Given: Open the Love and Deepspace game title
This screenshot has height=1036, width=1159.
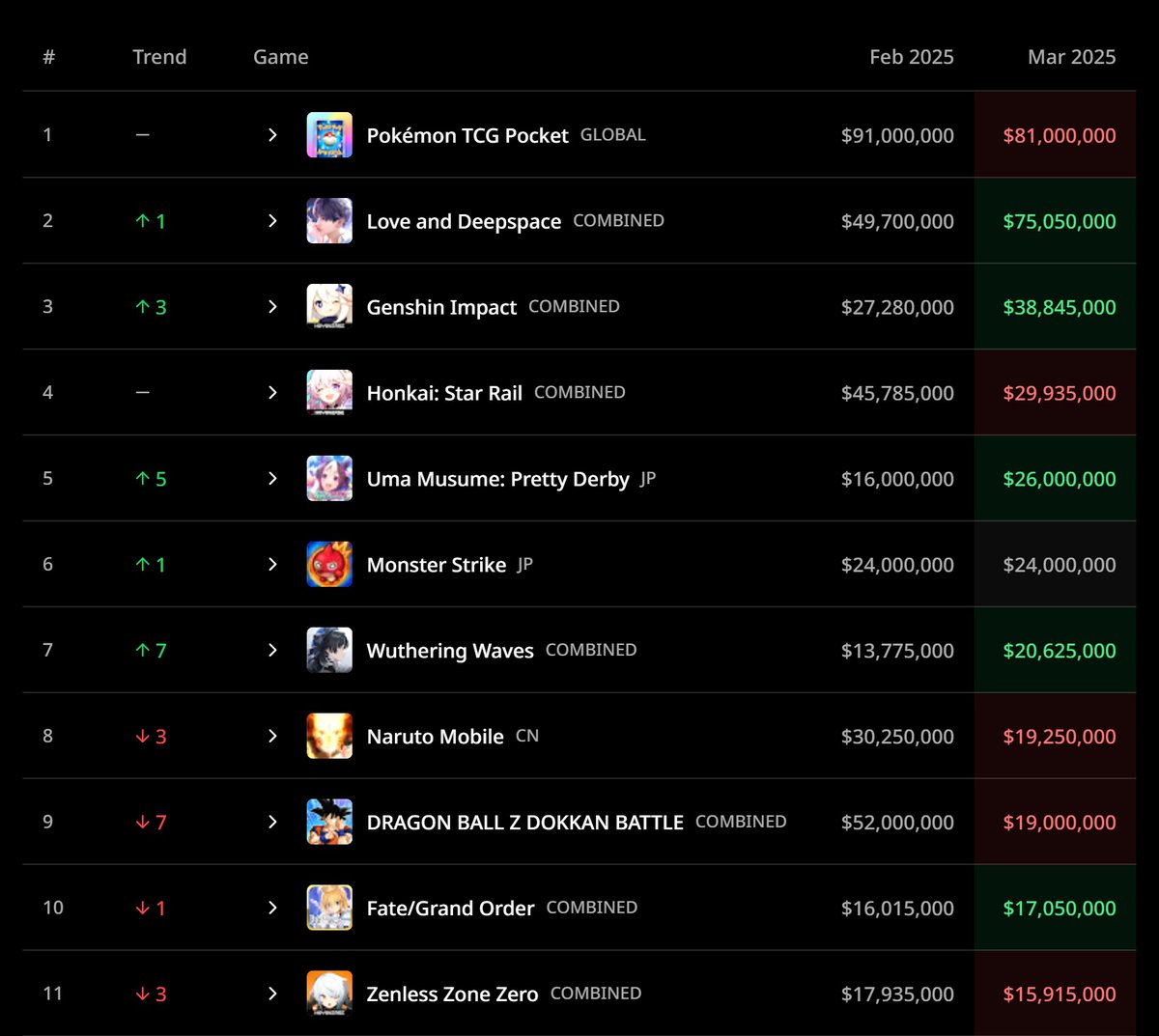Looking at the screenshot, I should point(464,222).
